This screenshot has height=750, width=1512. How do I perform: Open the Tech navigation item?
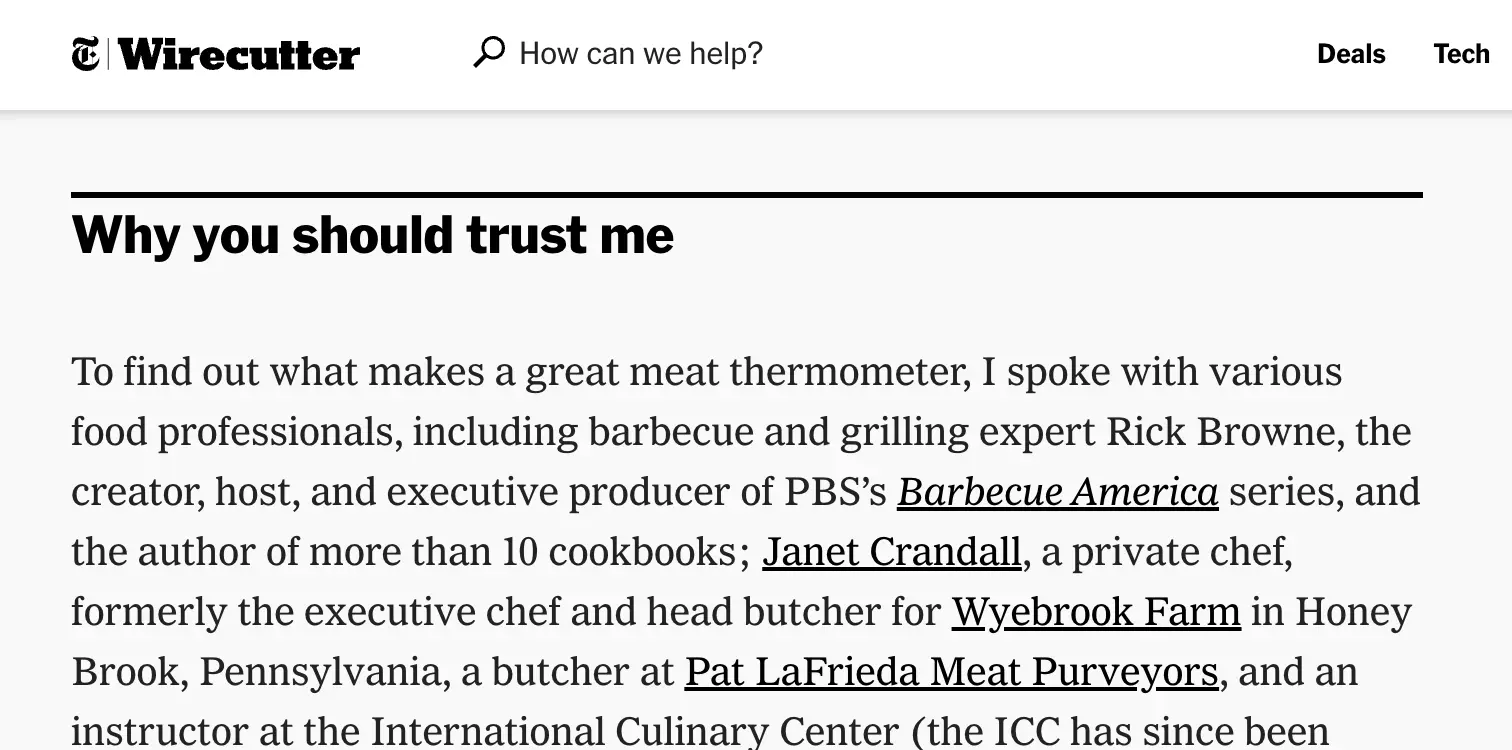(1461, 54)
